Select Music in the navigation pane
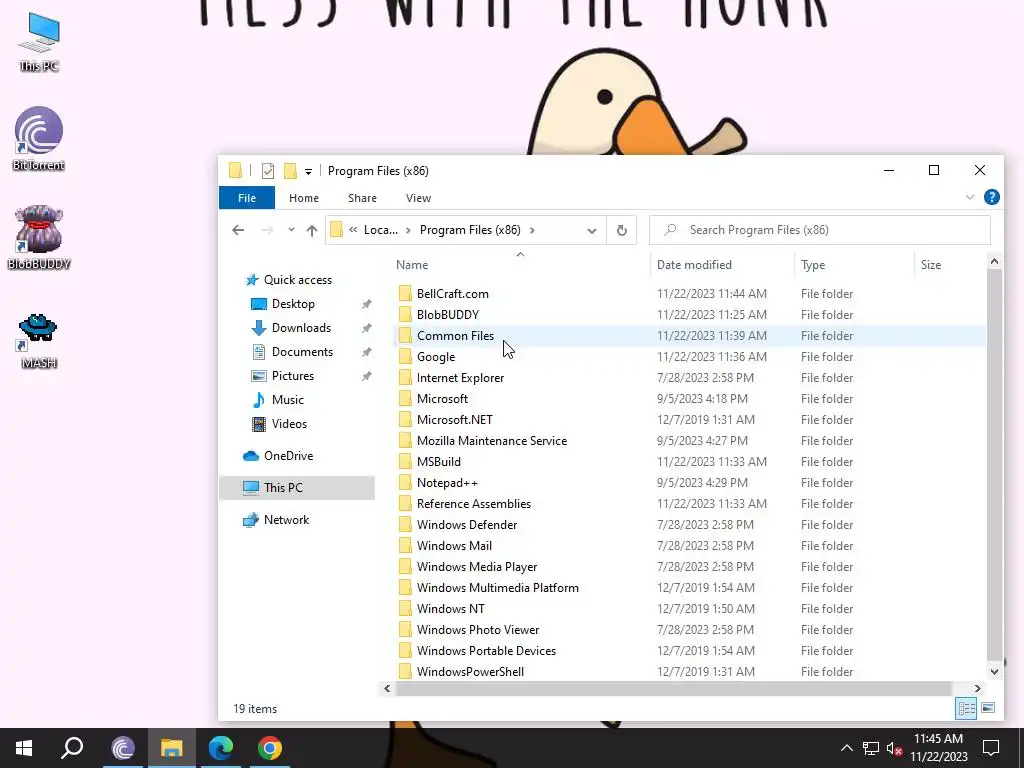 pos(287,400)
